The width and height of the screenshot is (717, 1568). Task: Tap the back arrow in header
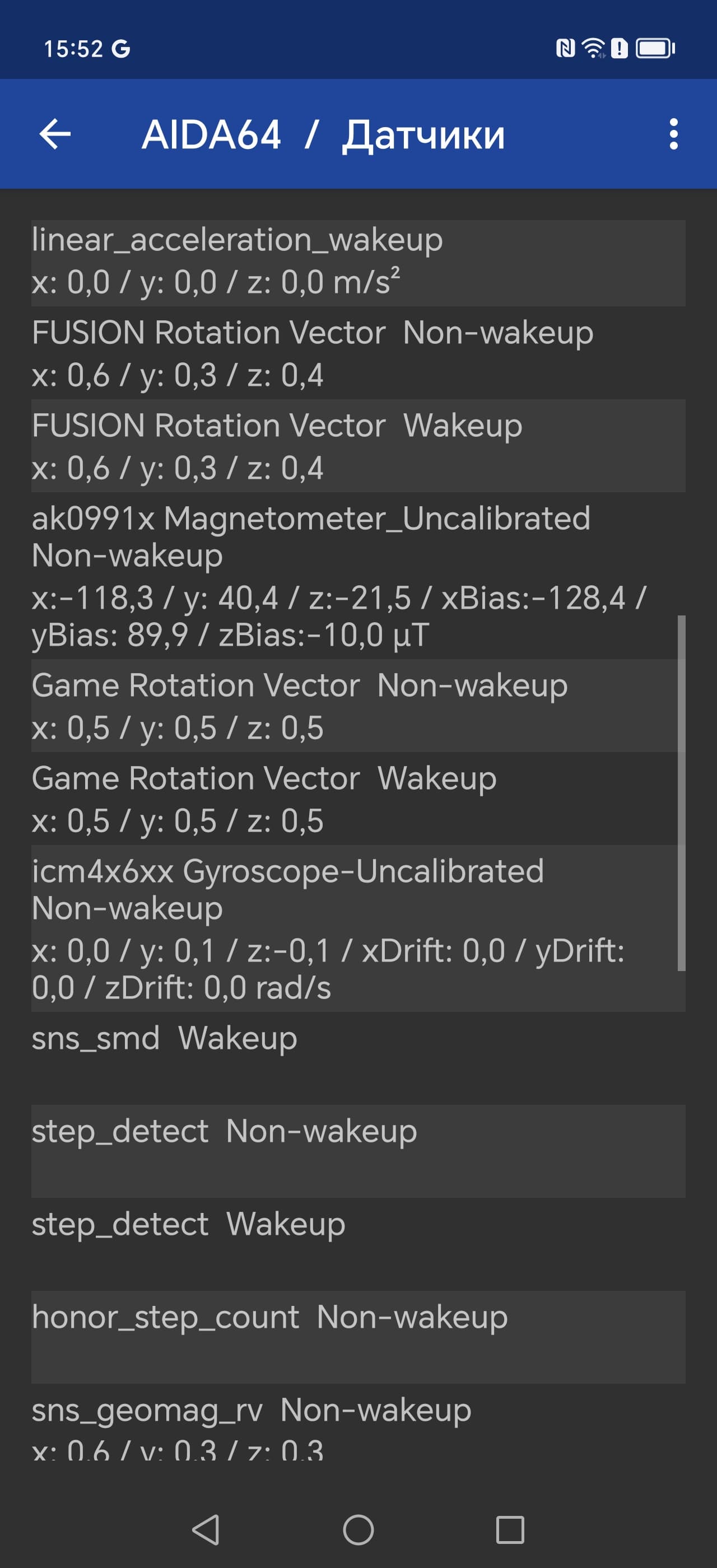coord(55,134)
